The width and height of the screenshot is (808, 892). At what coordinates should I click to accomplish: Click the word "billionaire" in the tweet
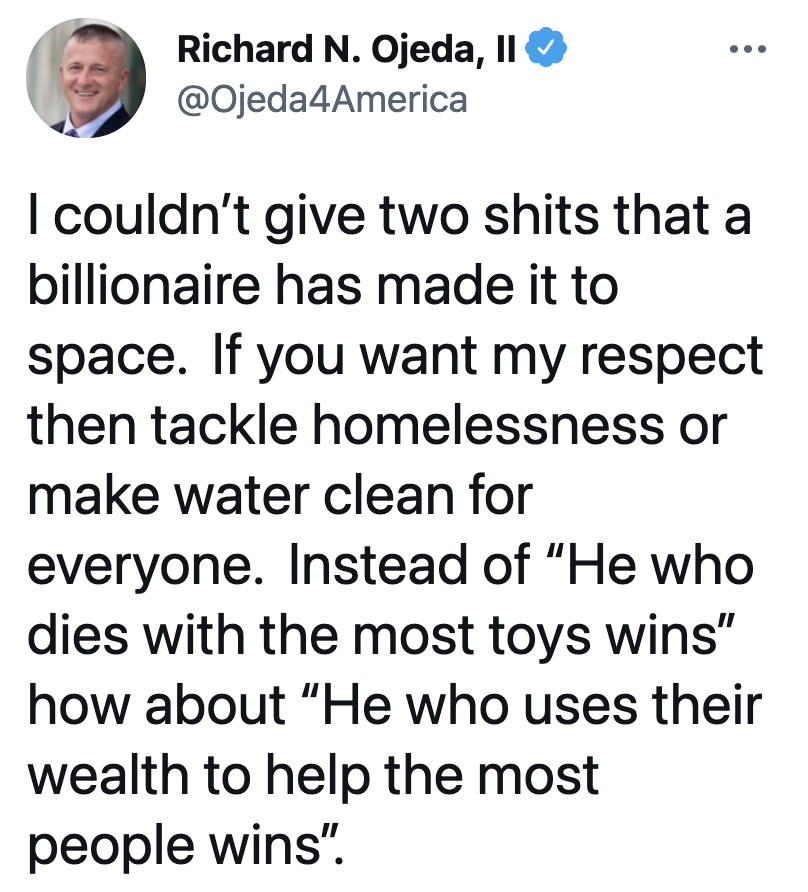tap(143, 284)
